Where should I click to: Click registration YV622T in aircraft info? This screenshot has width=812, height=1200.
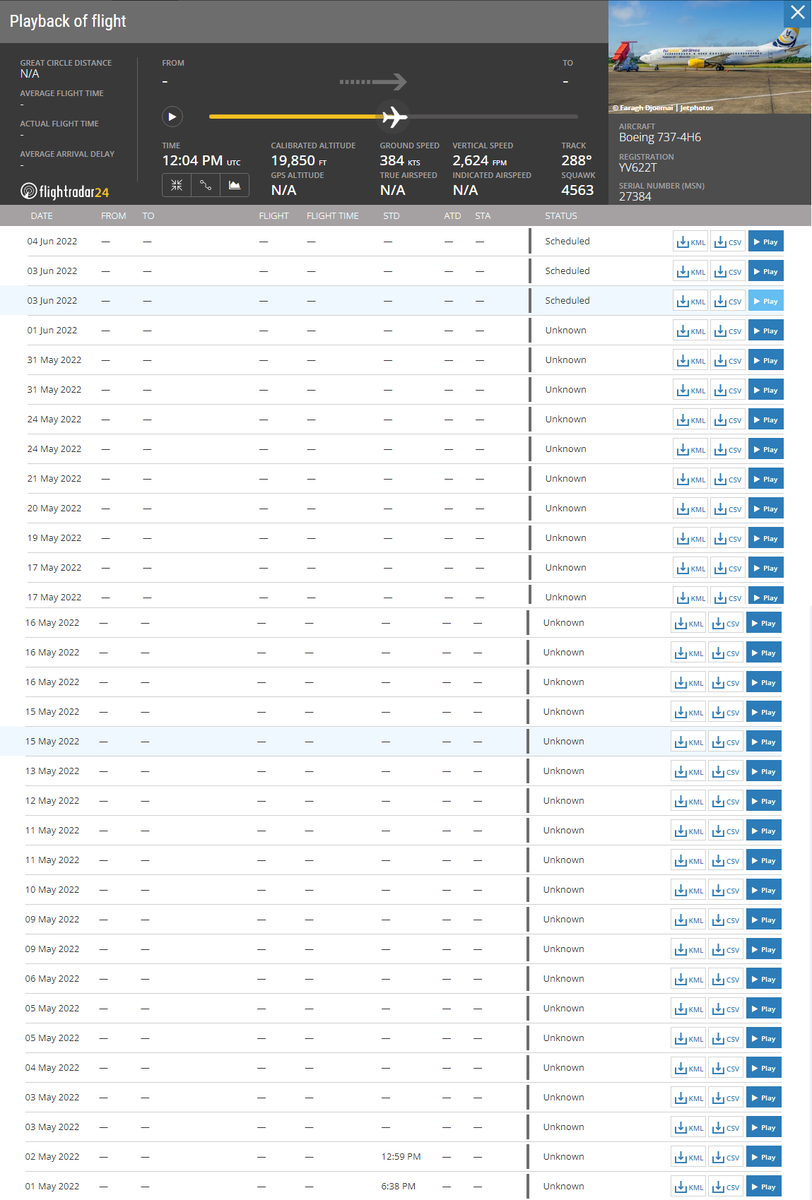pos(639,168)
